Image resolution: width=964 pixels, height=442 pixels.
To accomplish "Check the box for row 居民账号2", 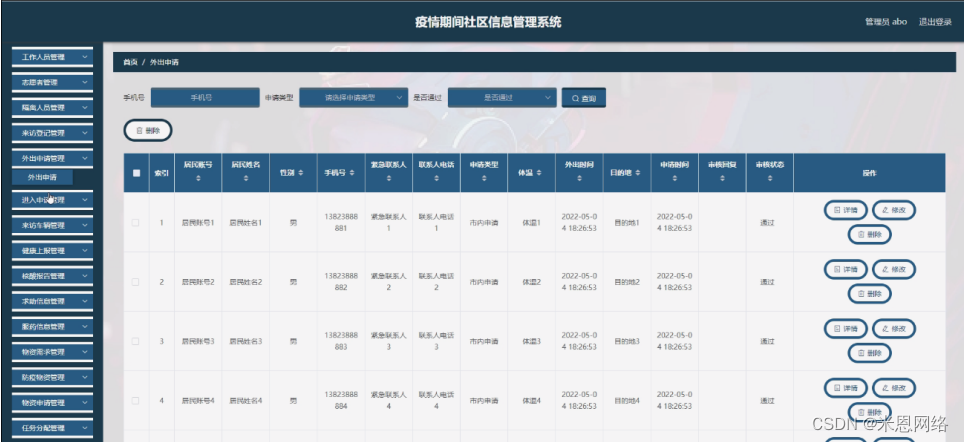I will pos(136,282).
